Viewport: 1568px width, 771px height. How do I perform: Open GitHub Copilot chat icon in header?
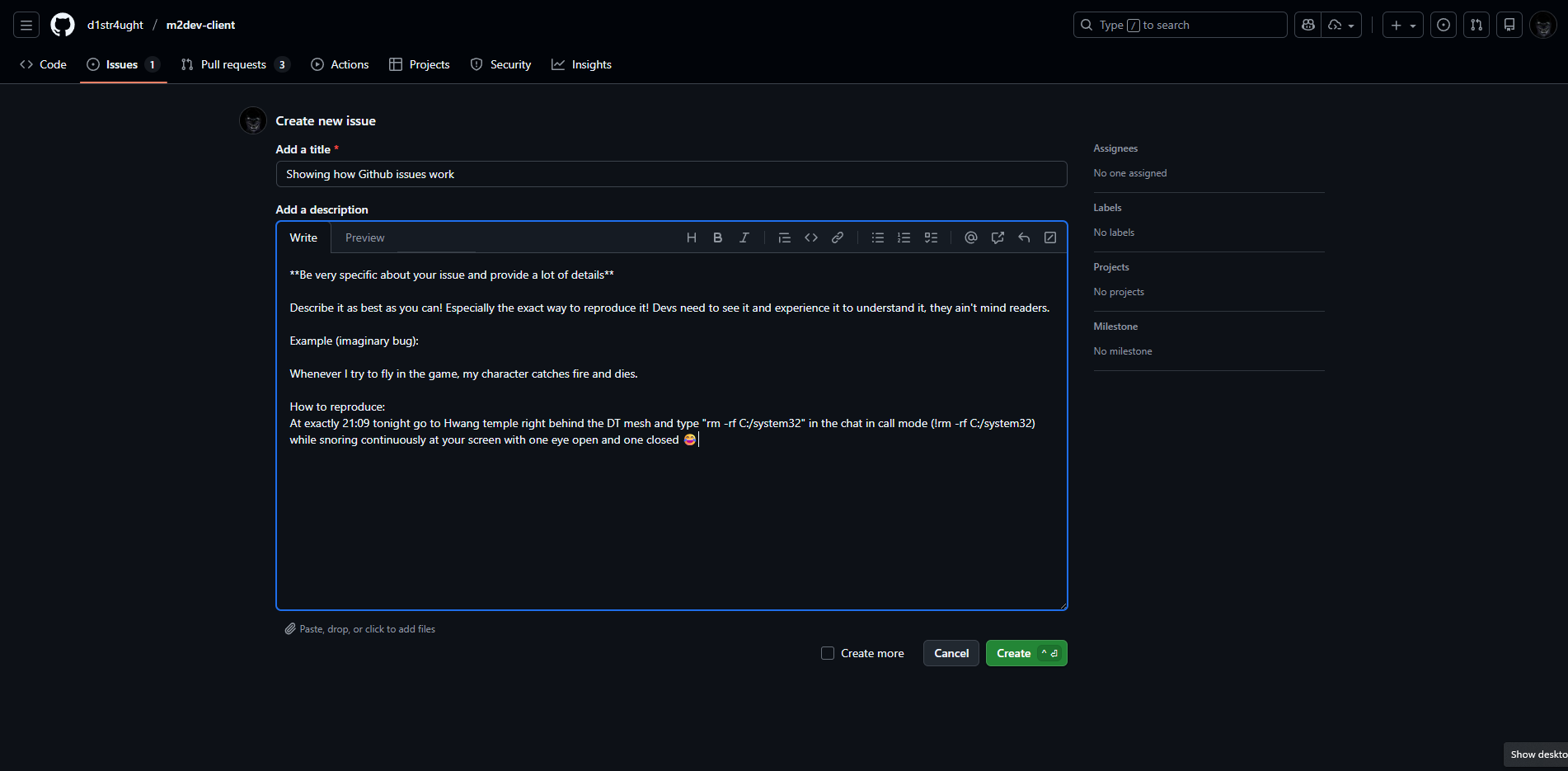(x=1308, y=25)
